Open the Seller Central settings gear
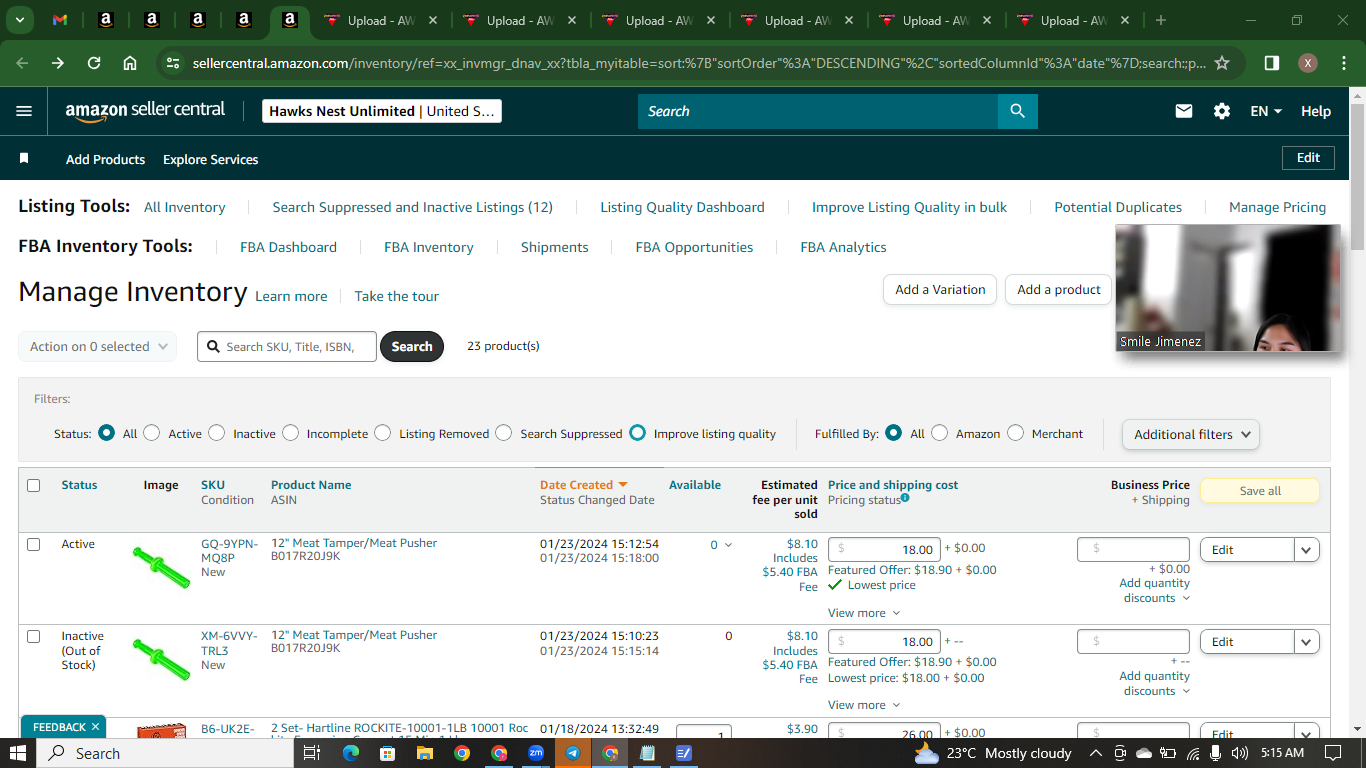Screen dimensions: 1366x768 pos(1222,111)
